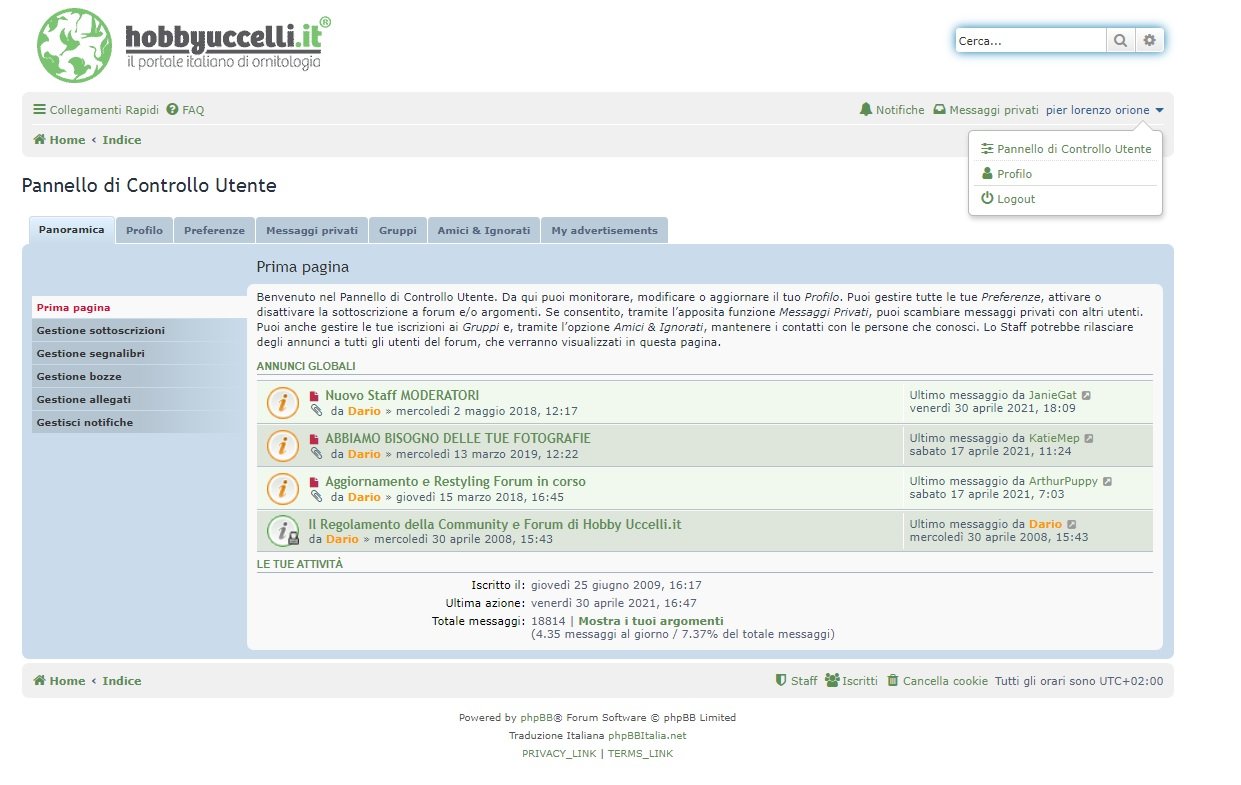Viewport: 1241px width, 785px height.
Task: Toggle the pier lorenzo orione user dropdown
Action: [x=1104, y=110]
